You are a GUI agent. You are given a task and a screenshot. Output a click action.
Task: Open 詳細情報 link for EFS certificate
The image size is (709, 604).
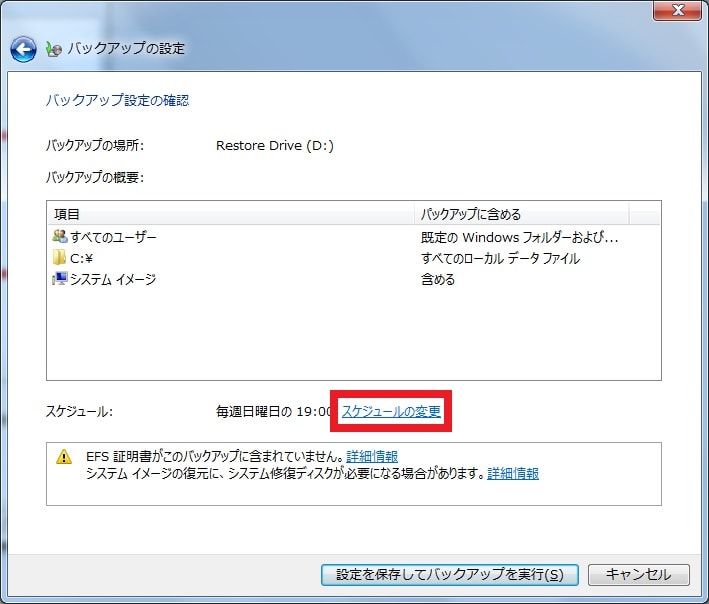coord(372,456)
